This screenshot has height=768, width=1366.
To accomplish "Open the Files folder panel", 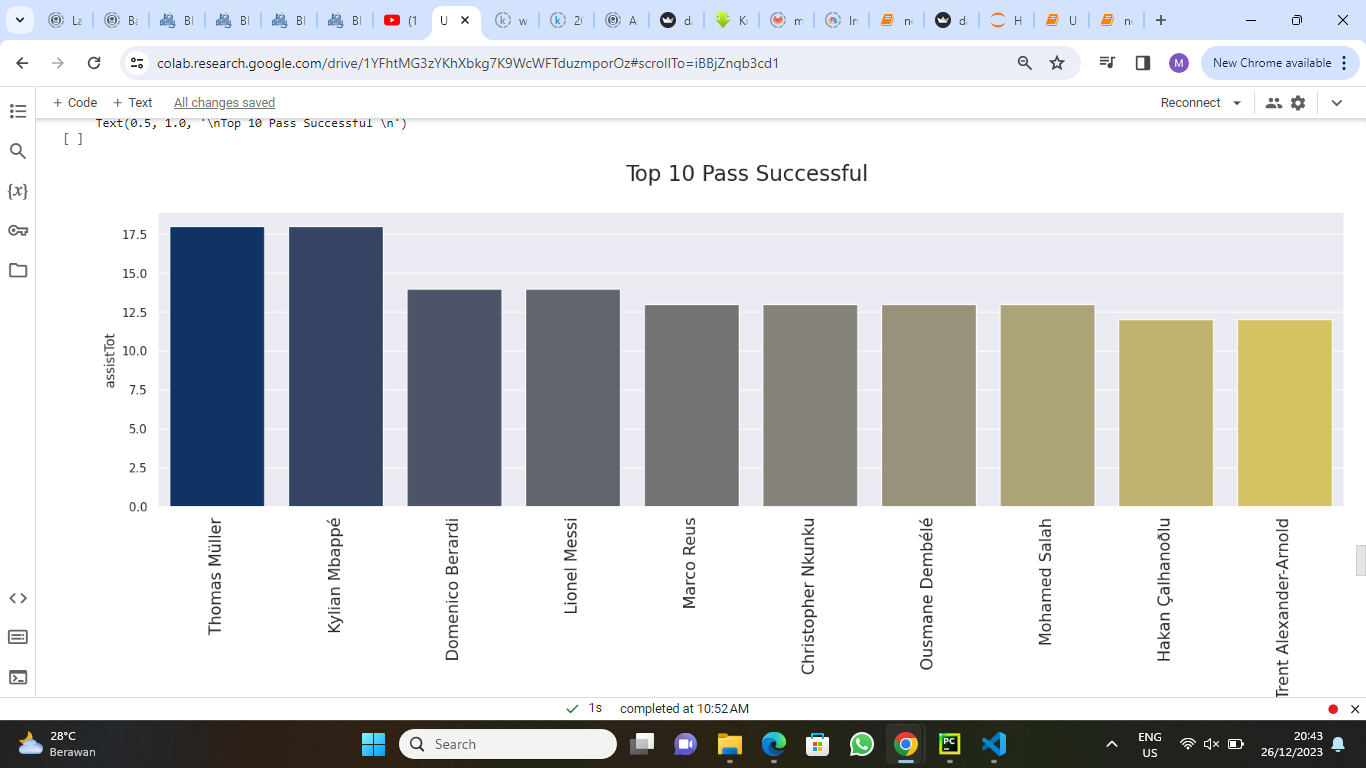I will coord(18,271).
